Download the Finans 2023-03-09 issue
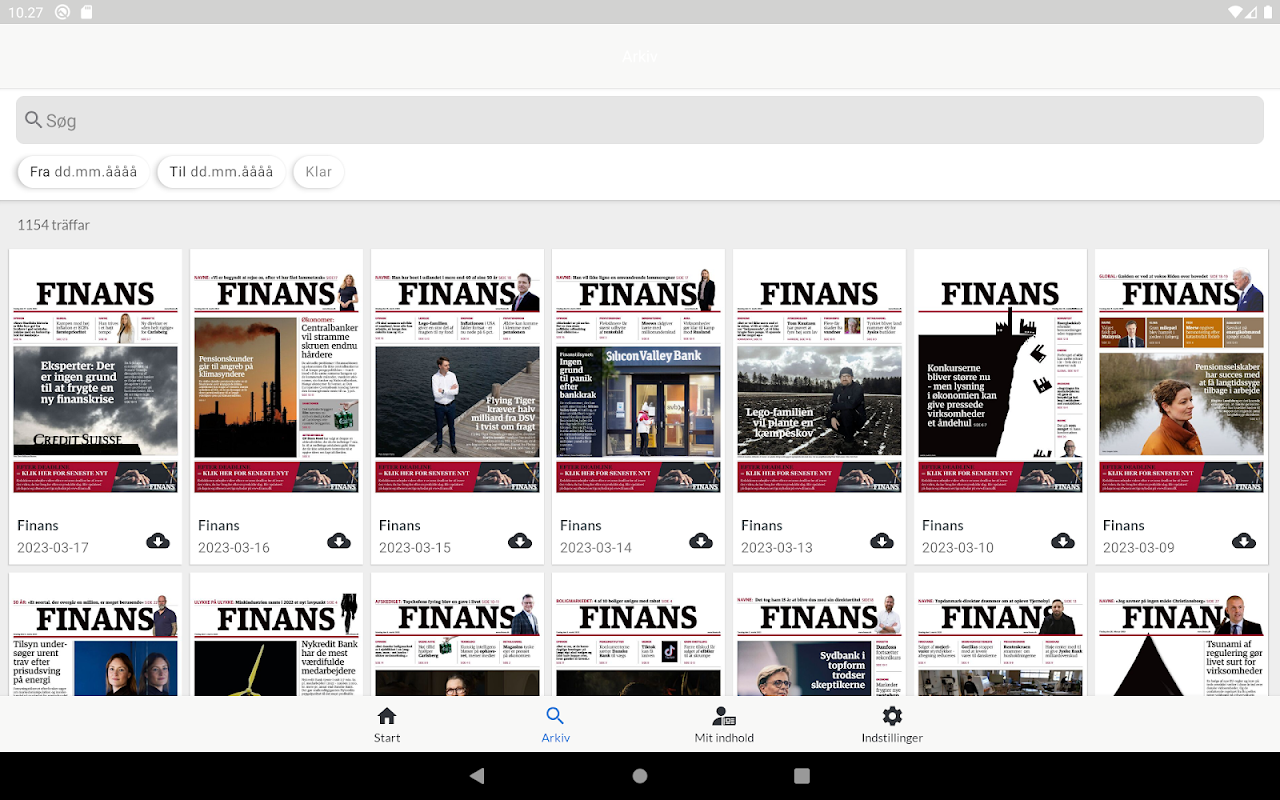 (x=1244, y=541)
